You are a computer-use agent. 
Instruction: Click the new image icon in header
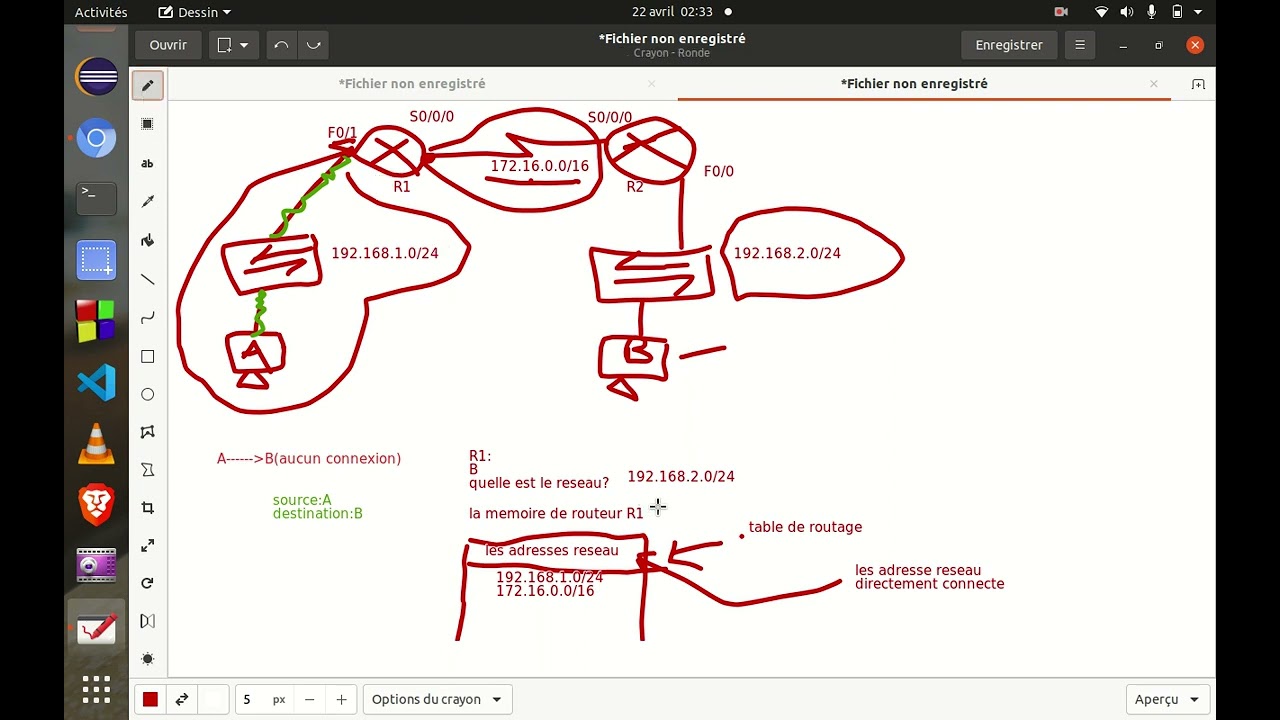point(224,45)
